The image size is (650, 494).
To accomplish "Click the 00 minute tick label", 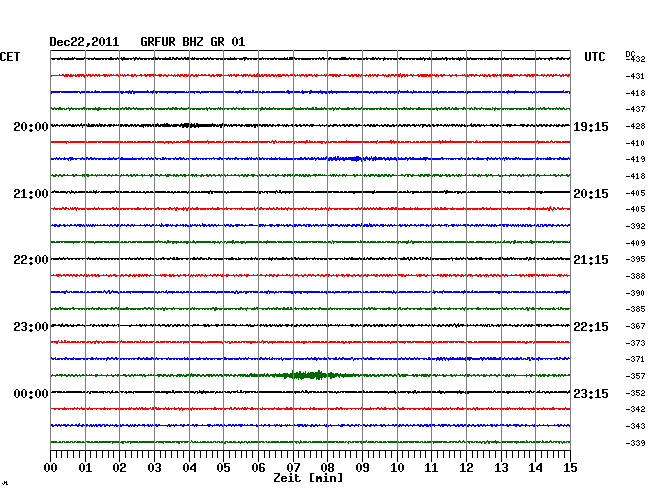I will [51, 468].
